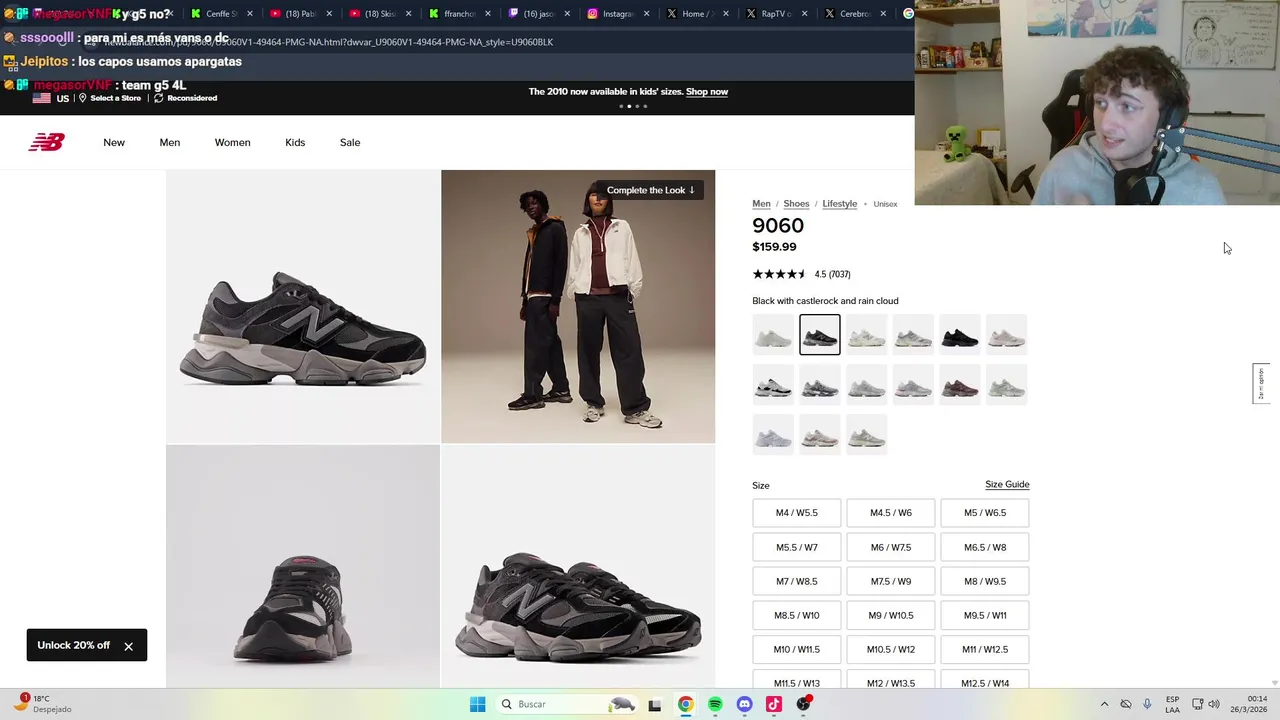
Task: Select the burgundy shoe color swatch
Action: (960, 385)
